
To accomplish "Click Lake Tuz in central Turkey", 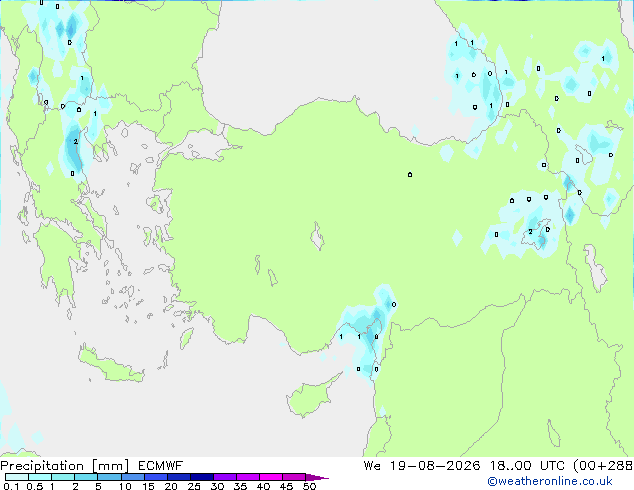I will click(x=317, y=237).
